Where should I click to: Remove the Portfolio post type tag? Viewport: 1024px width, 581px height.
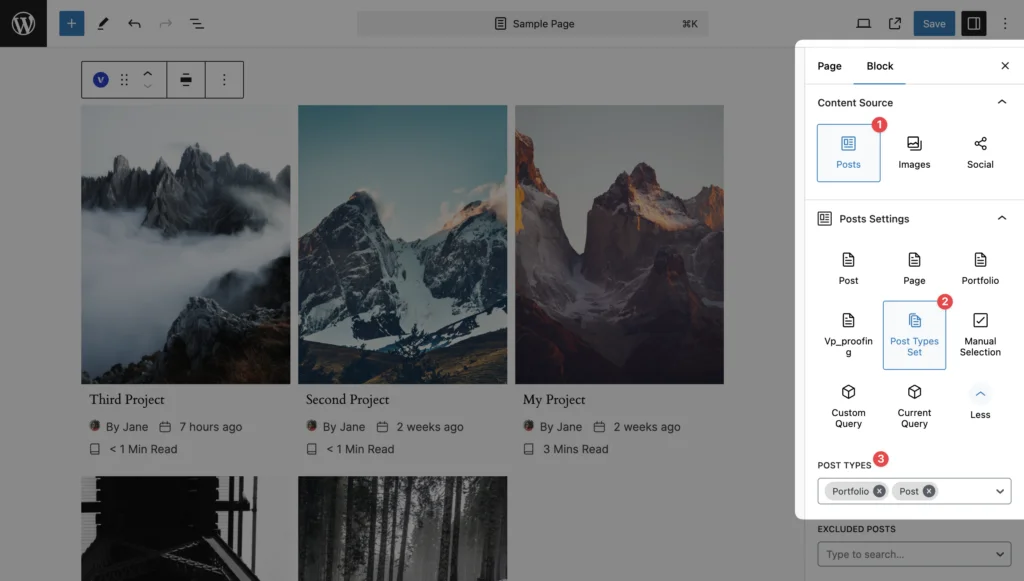pyautogui.click(x=879, y=491)
